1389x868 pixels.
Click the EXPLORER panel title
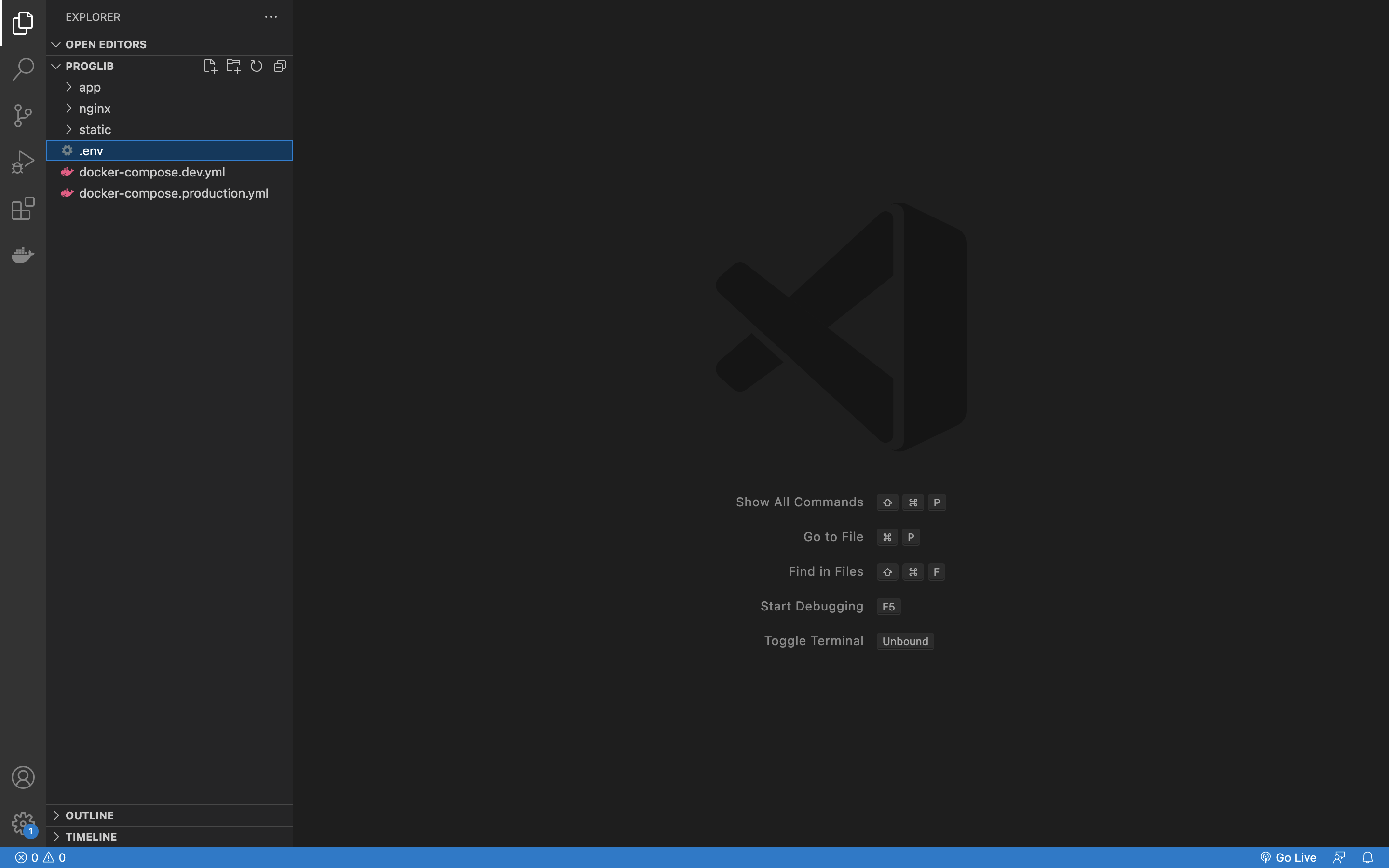click(93, 17)
